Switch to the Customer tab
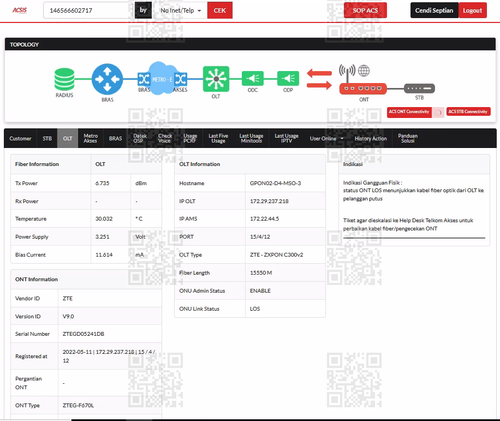 click(x=20, y=138)
